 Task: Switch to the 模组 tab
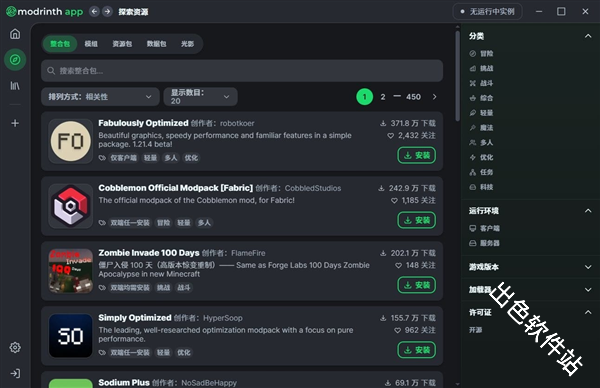91,44
